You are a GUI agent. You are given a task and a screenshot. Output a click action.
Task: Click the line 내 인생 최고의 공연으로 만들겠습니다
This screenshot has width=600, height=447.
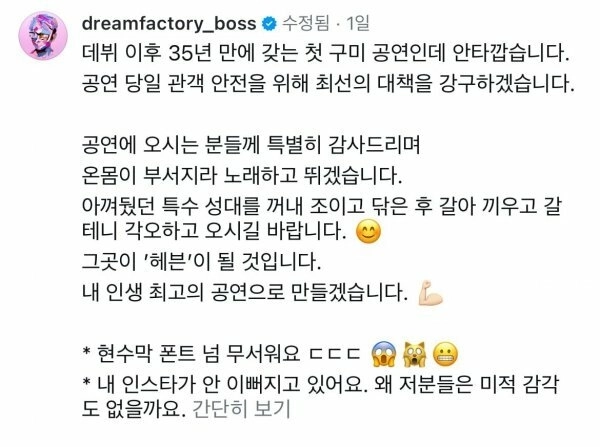click(245, 293)
